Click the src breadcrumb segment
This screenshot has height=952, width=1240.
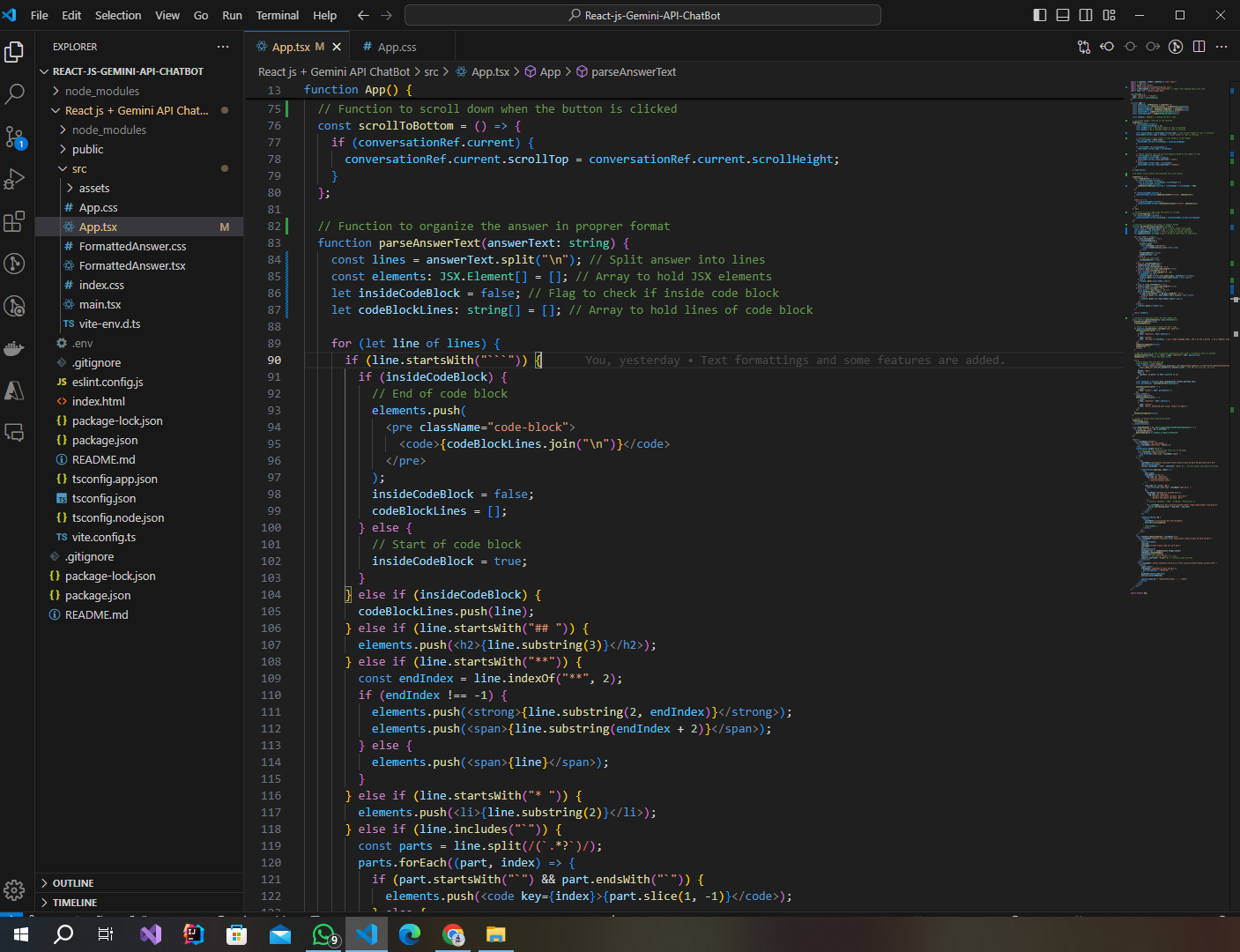pos(431,72)
